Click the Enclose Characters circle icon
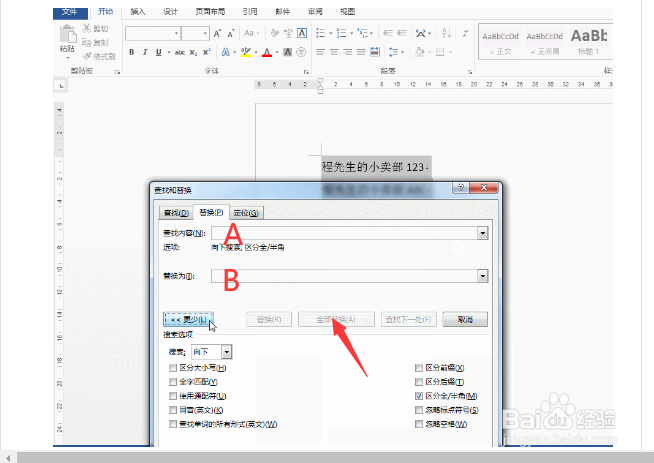The height and width of the screenshot is (463, 654). pos(301,52)
